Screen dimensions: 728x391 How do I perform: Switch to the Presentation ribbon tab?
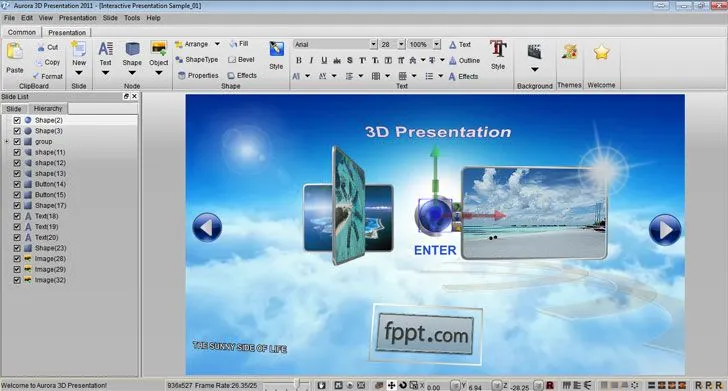[67, 33]
